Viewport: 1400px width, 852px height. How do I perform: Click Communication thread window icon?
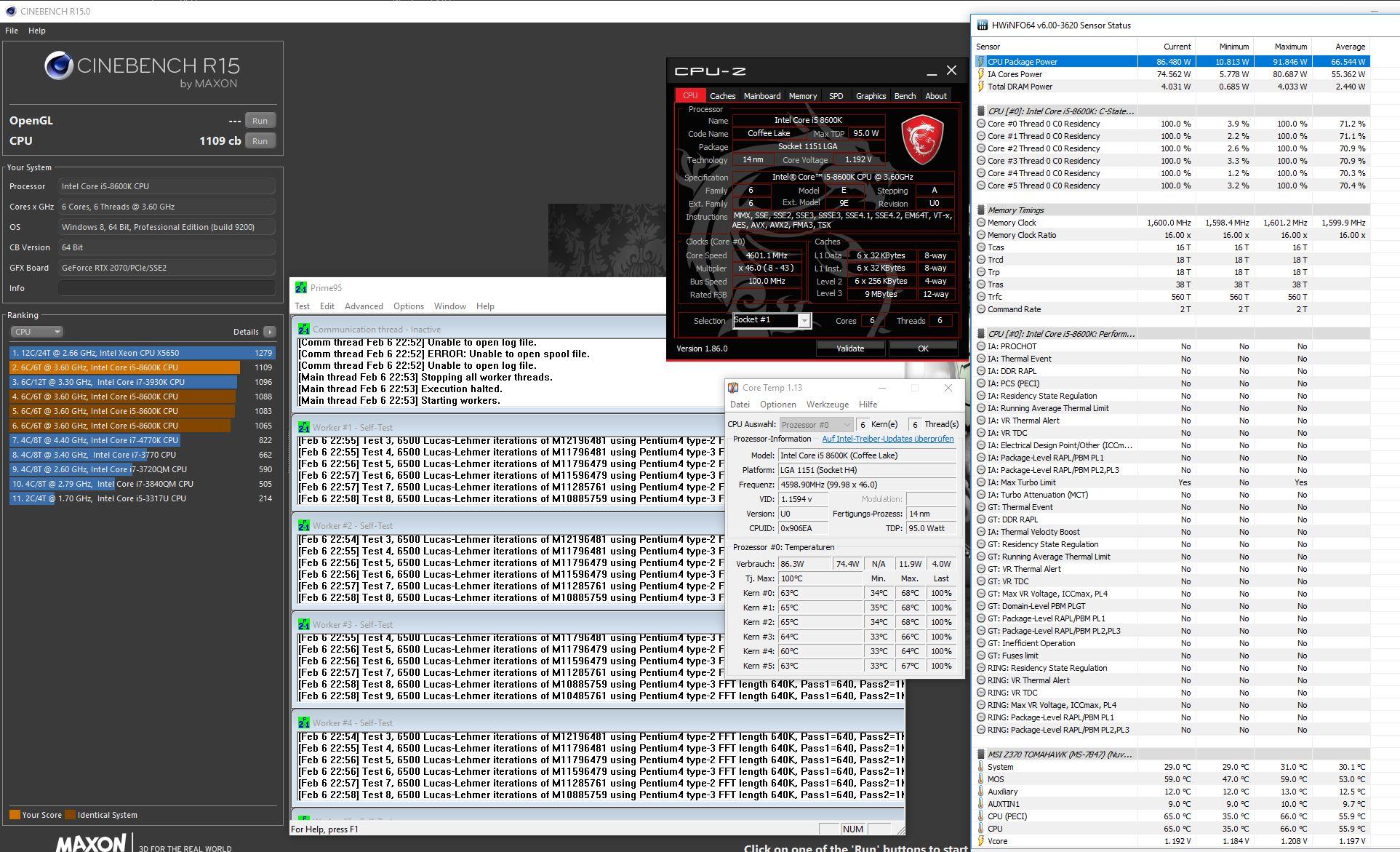pyautogui.click(x=304, y=329)
